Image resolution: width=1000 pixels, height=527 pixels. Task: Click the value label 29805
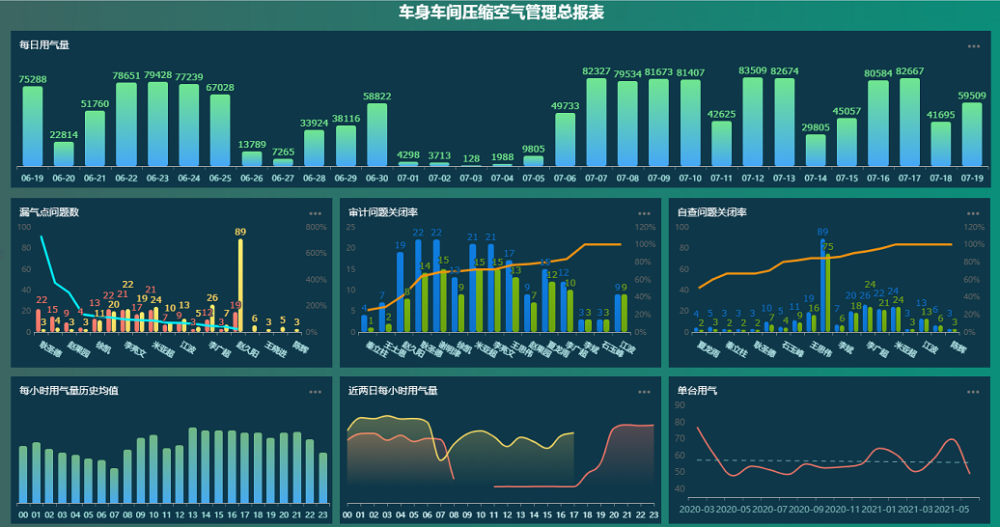(x=816, y=127)
